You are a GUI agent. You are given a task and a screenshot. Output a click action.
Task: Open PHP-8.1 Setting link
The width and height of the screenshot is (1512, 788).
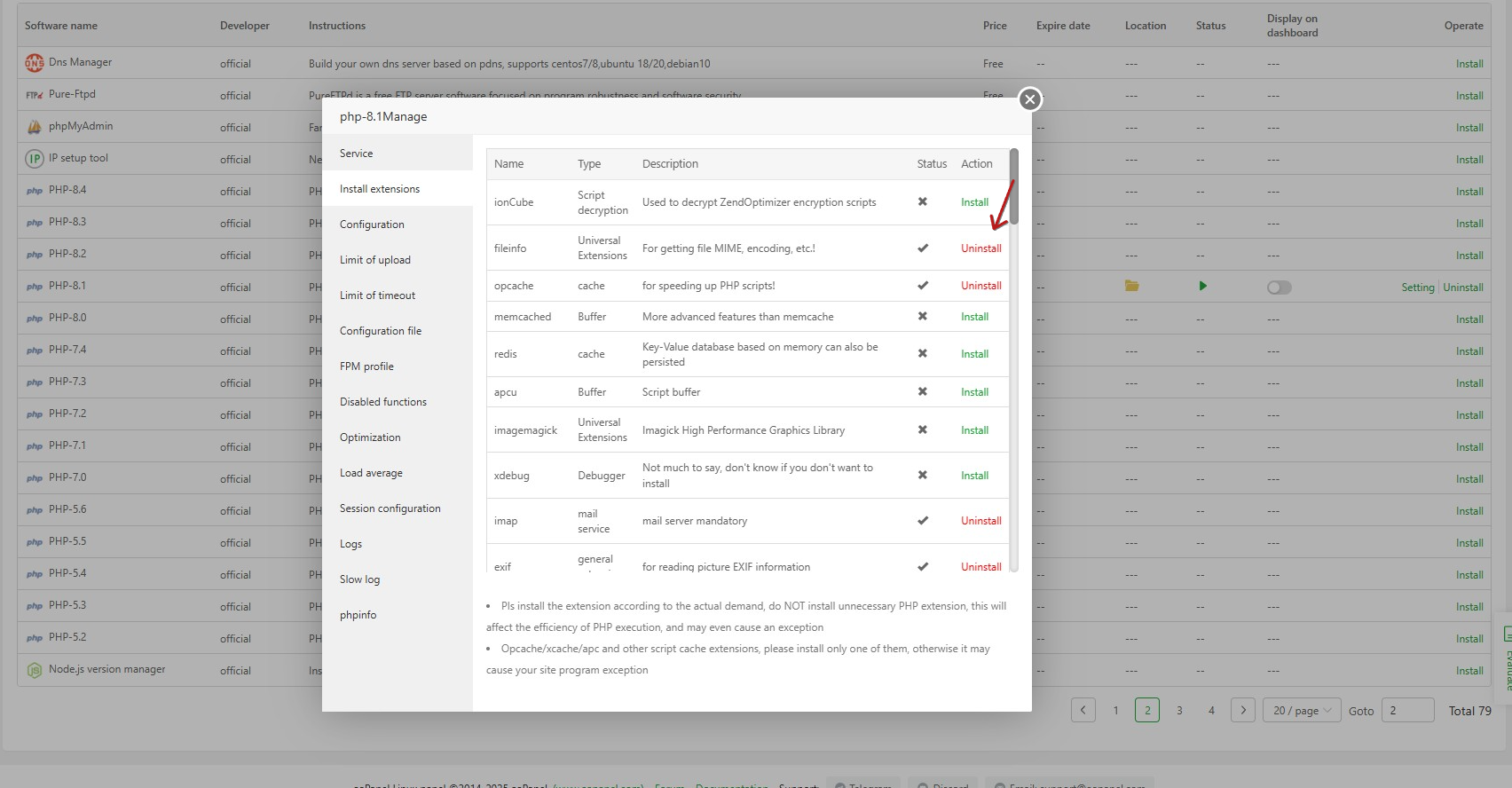[1417, 288]
